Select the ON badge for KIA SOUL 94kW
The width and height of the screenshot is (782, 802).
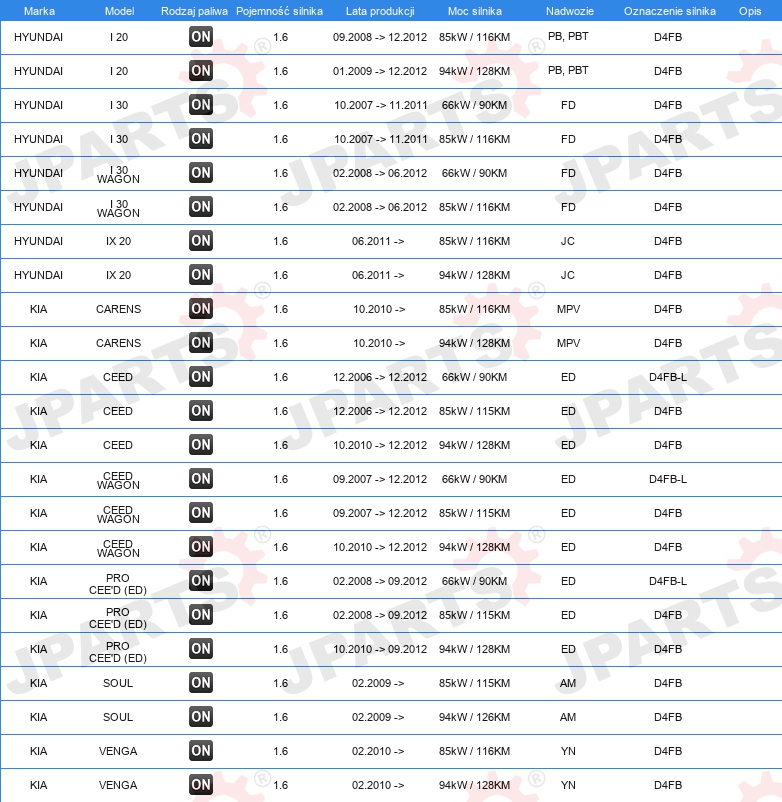tap(200, 717)
